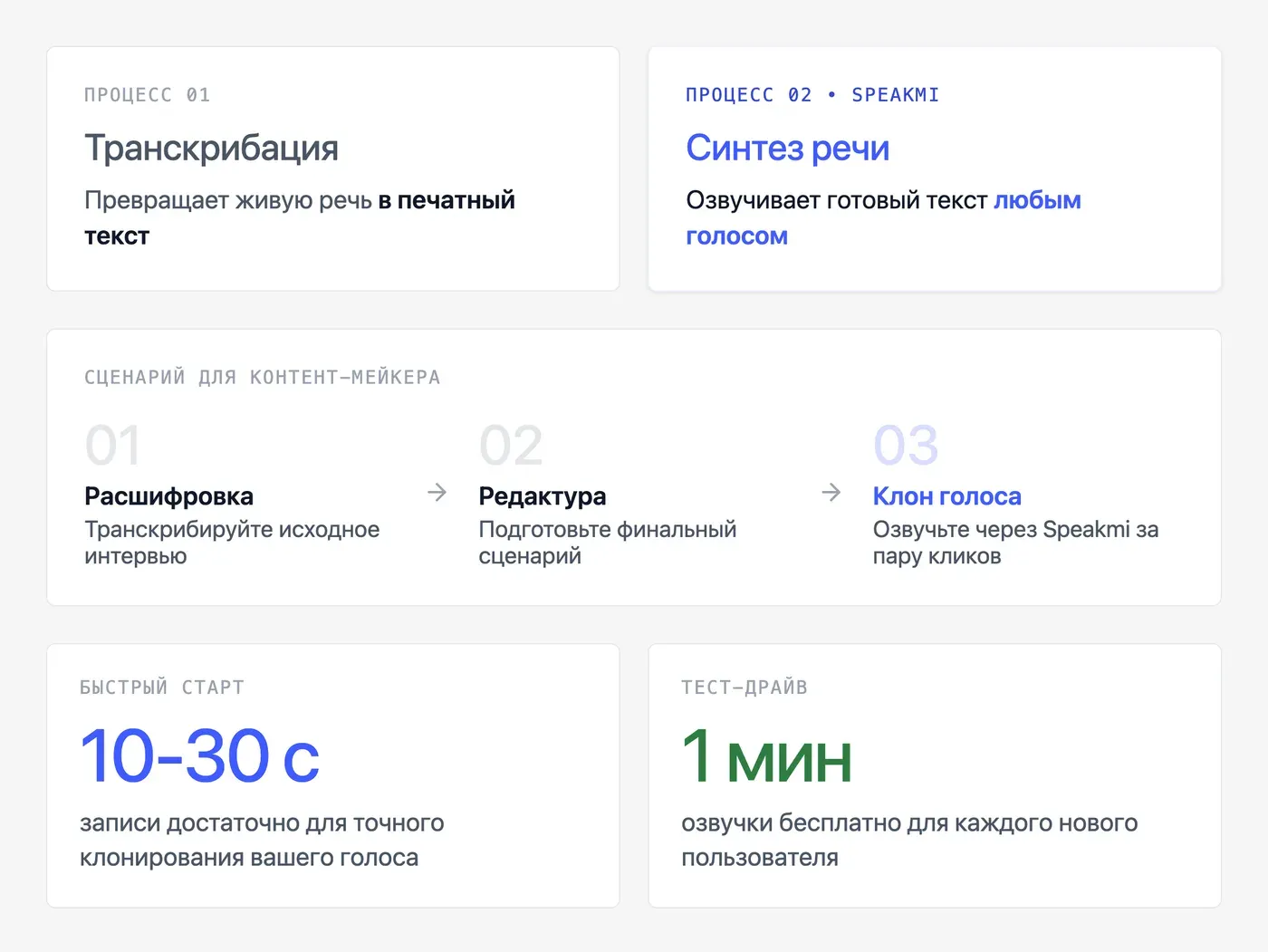The height and width of the screenshot is (952, 1268).
Task: Click the "ПРОЦЕСС 01" label
Action: click(x=147, y=95)
